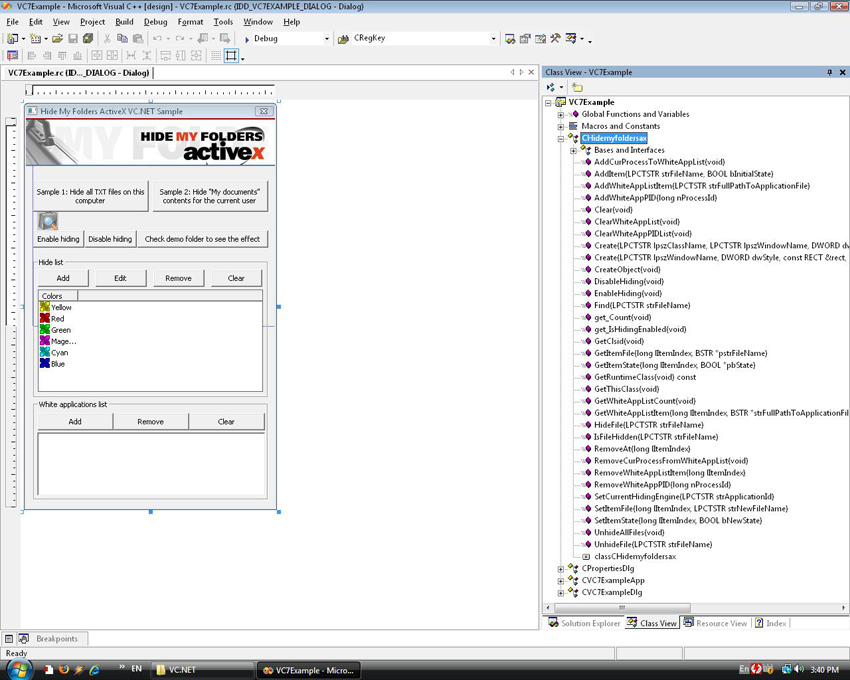The height and width of the screenshot is (680, 850).
Task: Click the Class View horizontal scrollbar thumb
Action: pos(622,608)
